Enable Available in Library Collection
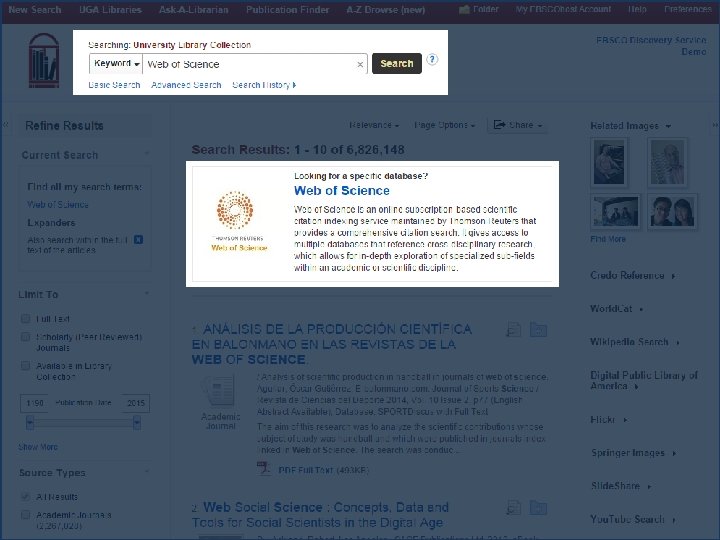This screenshot has height=540, width=720. click(26, 366)
